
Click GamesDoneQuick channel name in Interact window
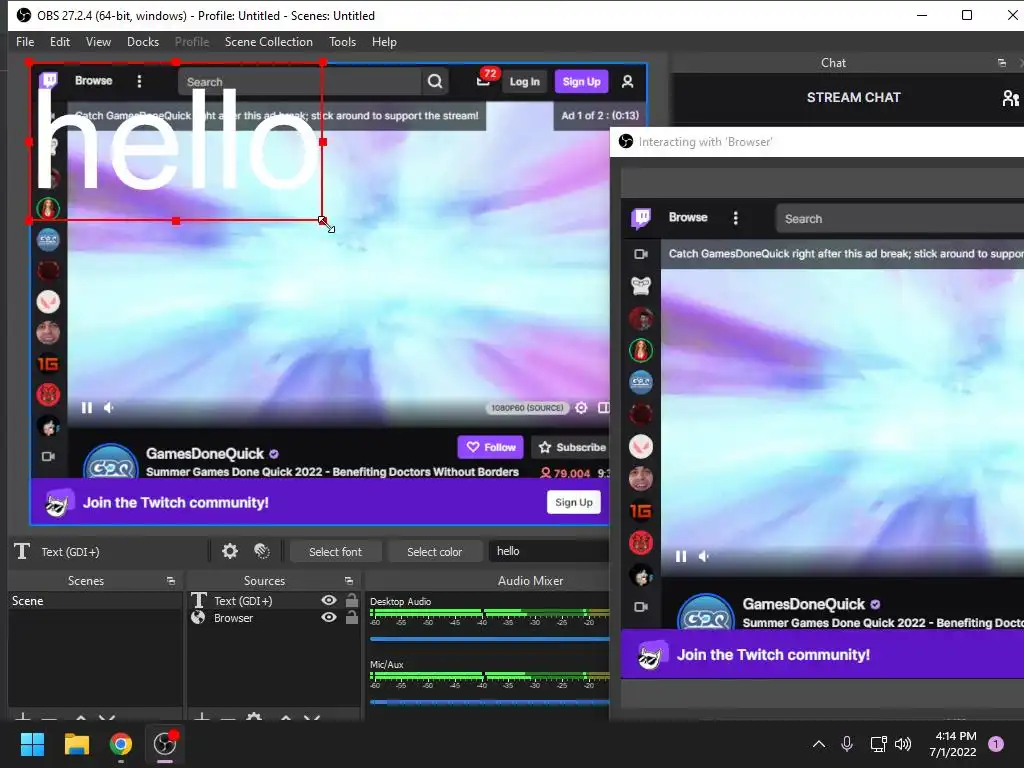point(803,604)
